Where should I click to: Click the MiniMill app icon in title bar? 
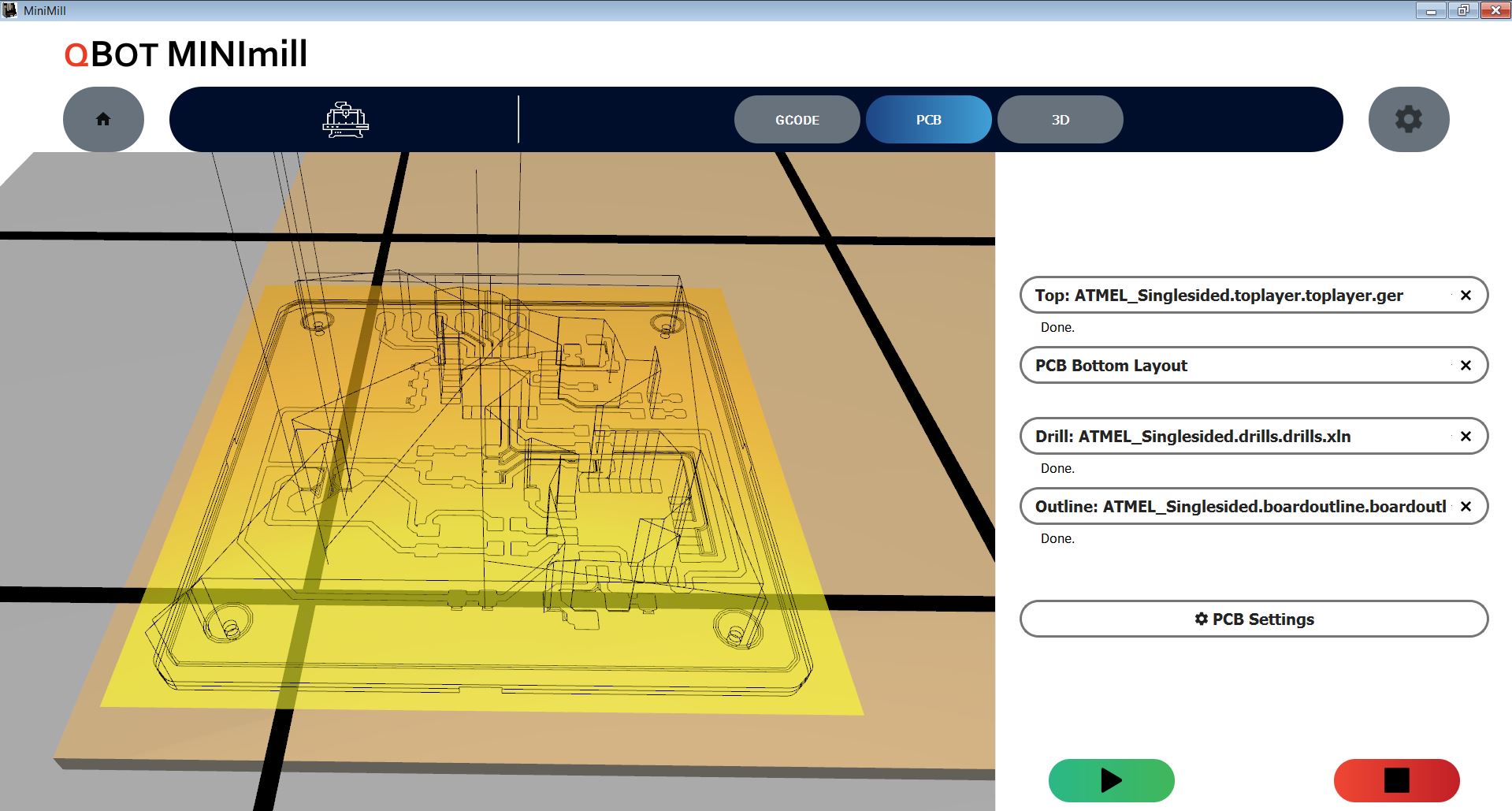pos(10,10)
